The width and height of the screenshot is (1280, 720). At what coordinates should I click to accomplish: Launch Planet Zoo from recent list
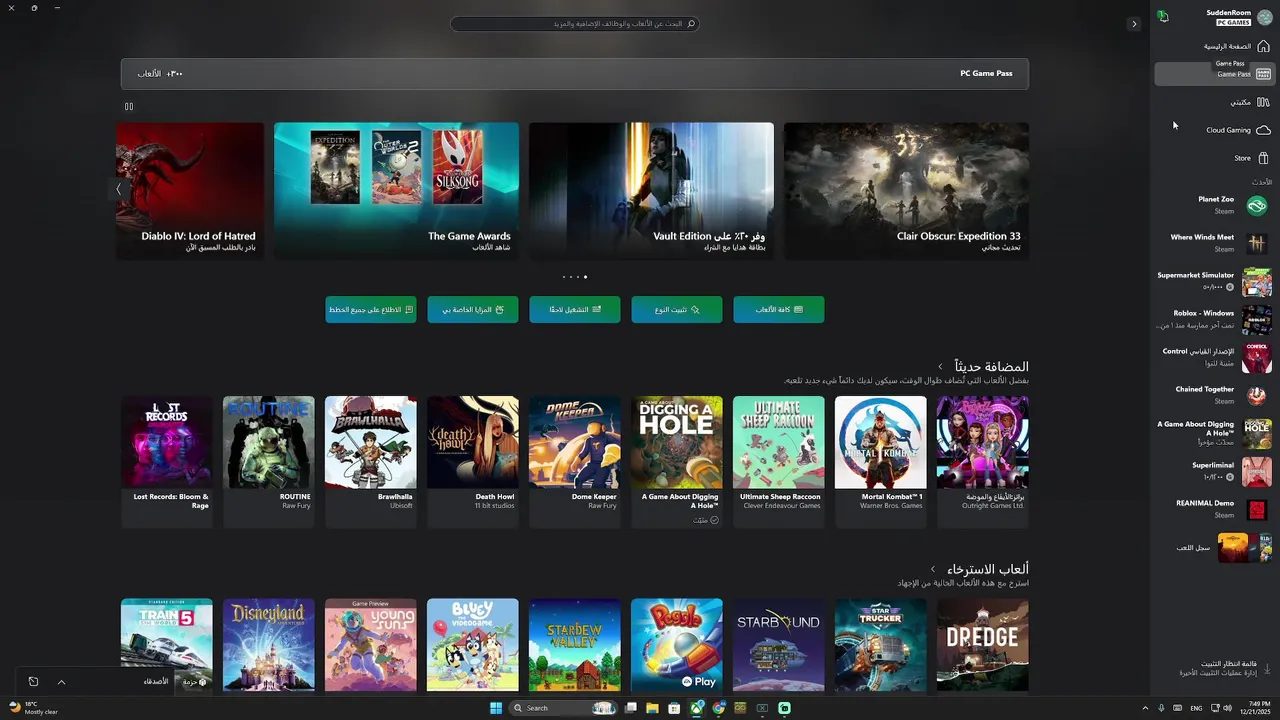pyautogui.click(x=1215, y=205)
